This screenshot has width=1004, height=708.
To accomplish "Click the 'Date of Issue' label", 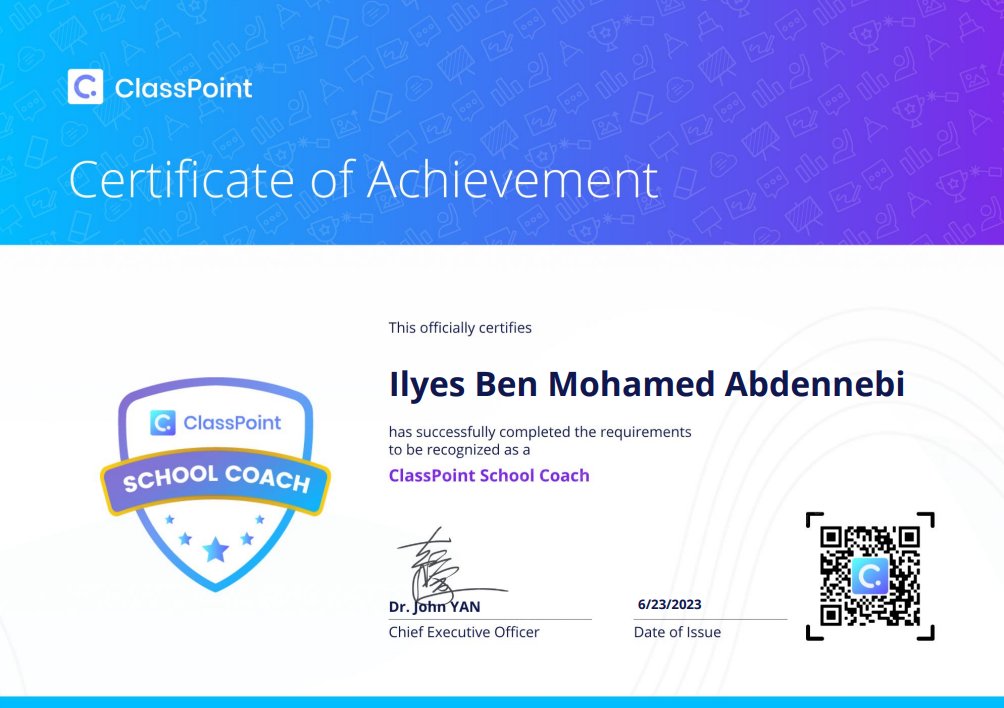I will [677, 632].
